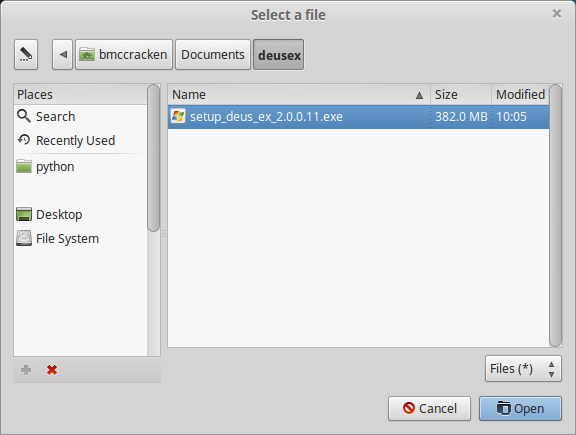576x435 pixels.
Task: Toggle the type-a-filename pencil button
Action: (26, 55)
